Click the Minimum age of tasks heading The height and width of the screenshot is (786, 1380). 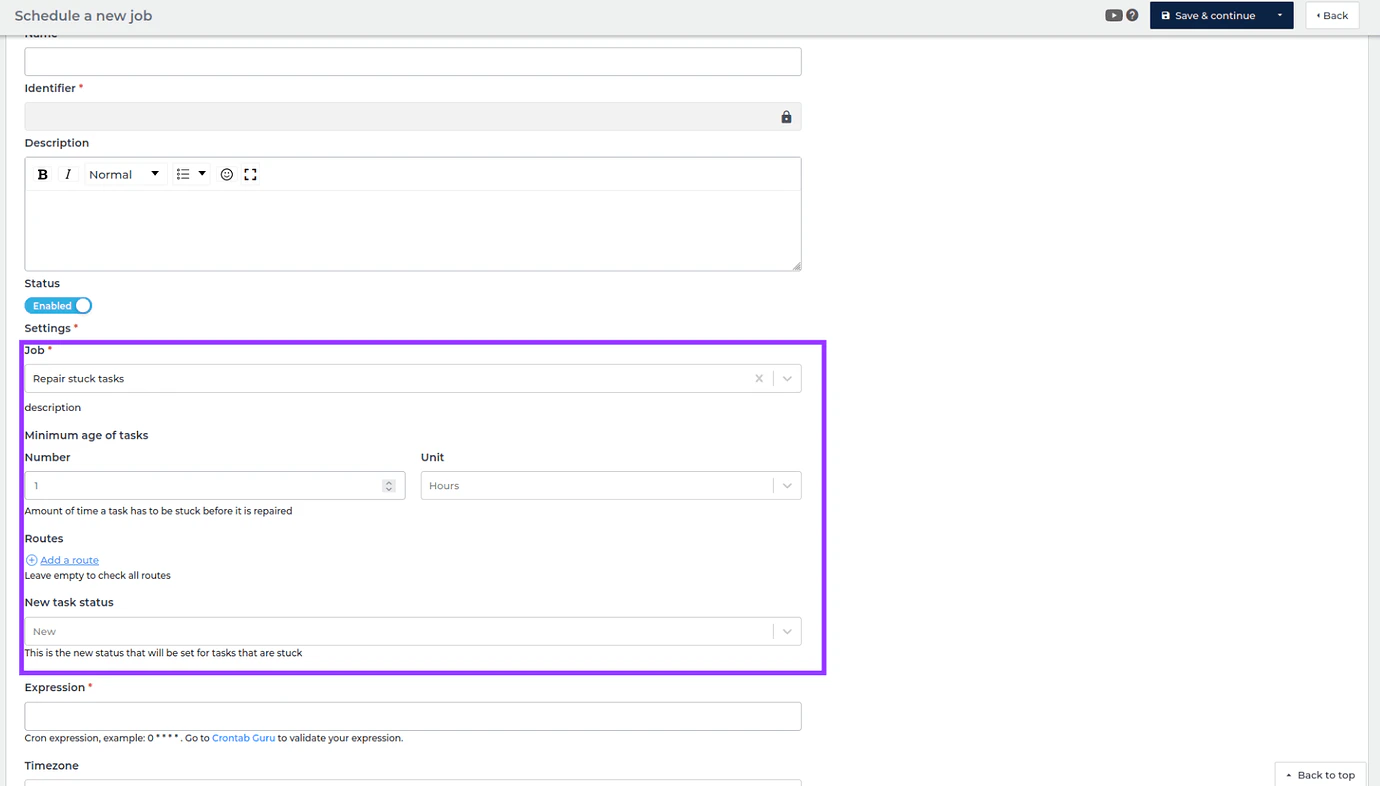point(86,435)
